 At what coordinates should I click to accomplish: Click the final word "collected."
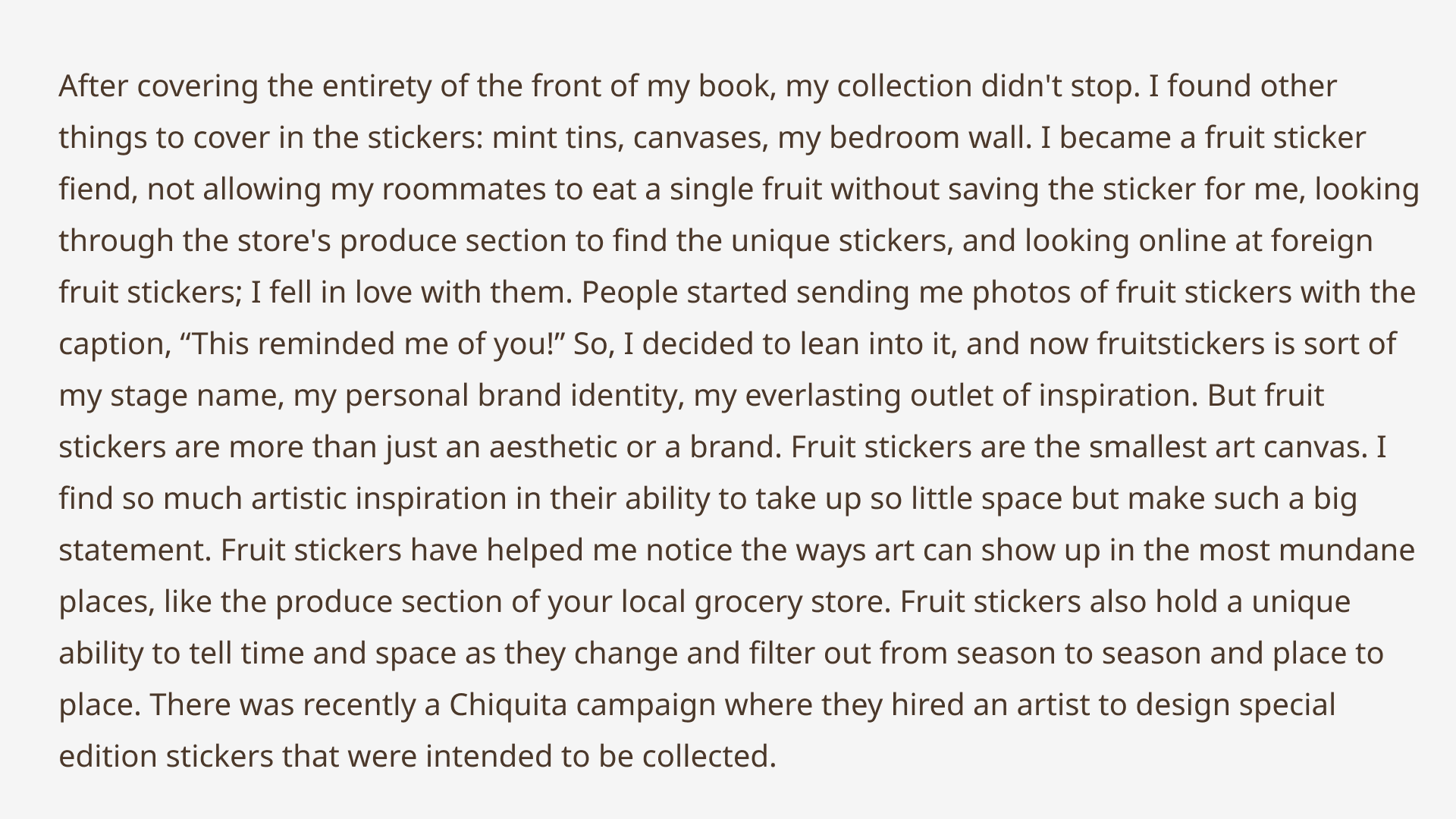coord(709,757)
